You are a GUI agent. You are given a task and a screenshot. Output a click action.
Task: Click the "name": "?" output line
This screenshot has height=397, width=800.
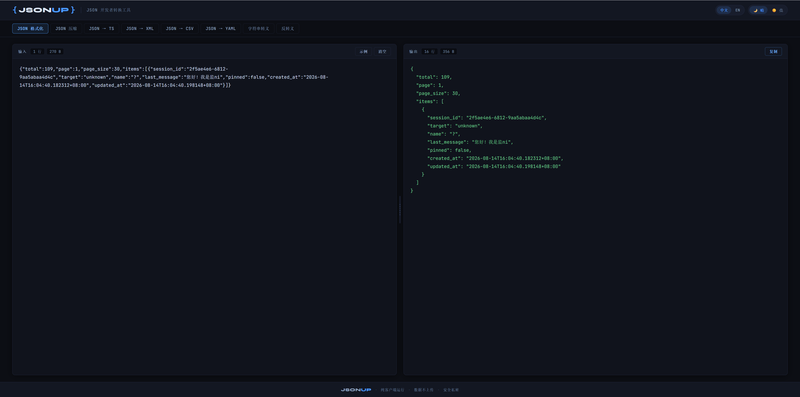444,134
